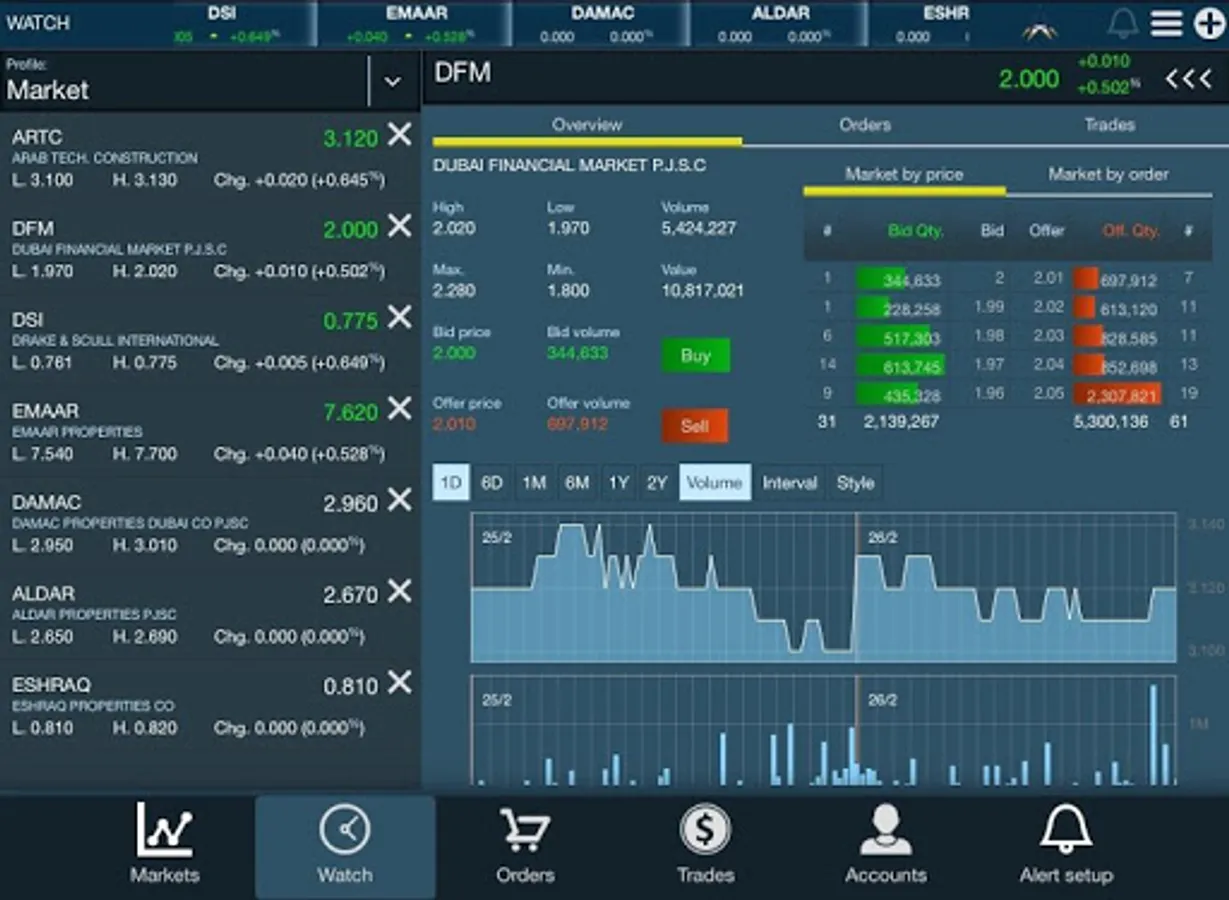The height and width of the screenshot is (900, 1229).
Task: Open the hamburger menu icon
Action: click(x=1167, y=23)
